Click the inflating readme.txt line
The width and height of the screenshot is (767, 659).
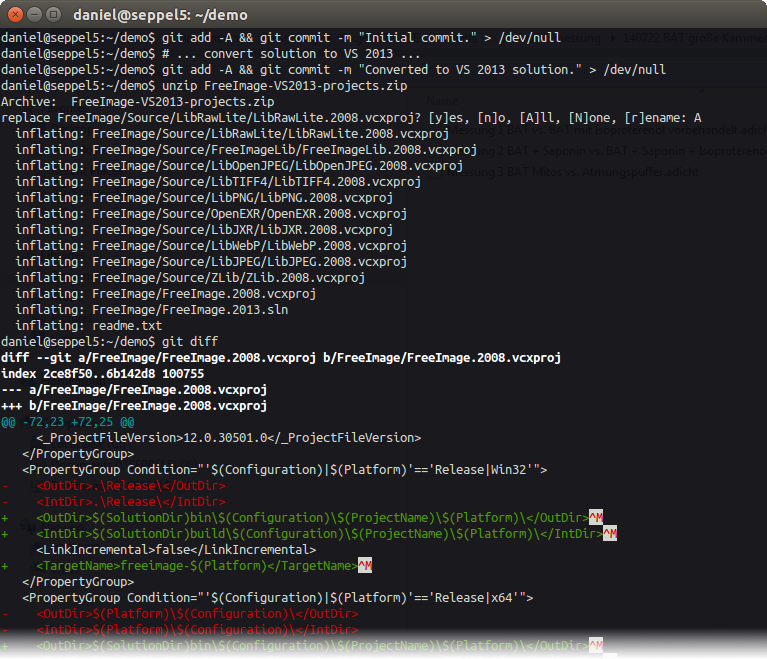click(89, 325)
